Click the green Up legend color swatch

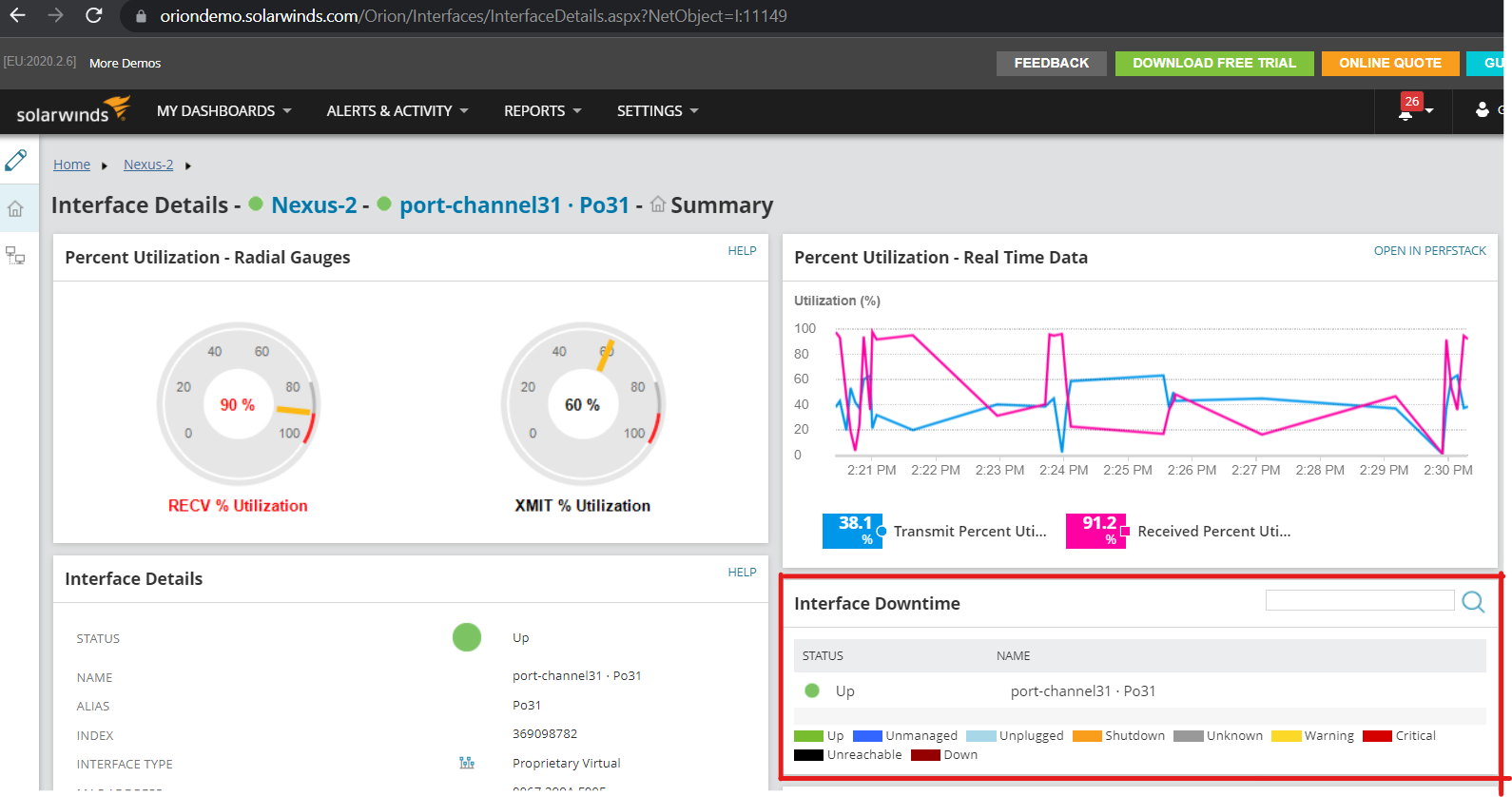point(808,736)
